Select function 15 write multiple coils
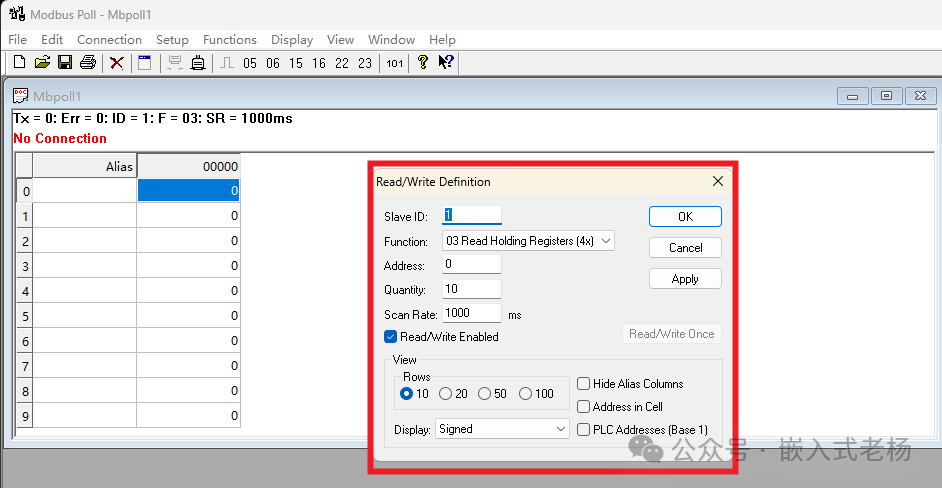Viewport: 942px width, 488px height. point(296,63)
